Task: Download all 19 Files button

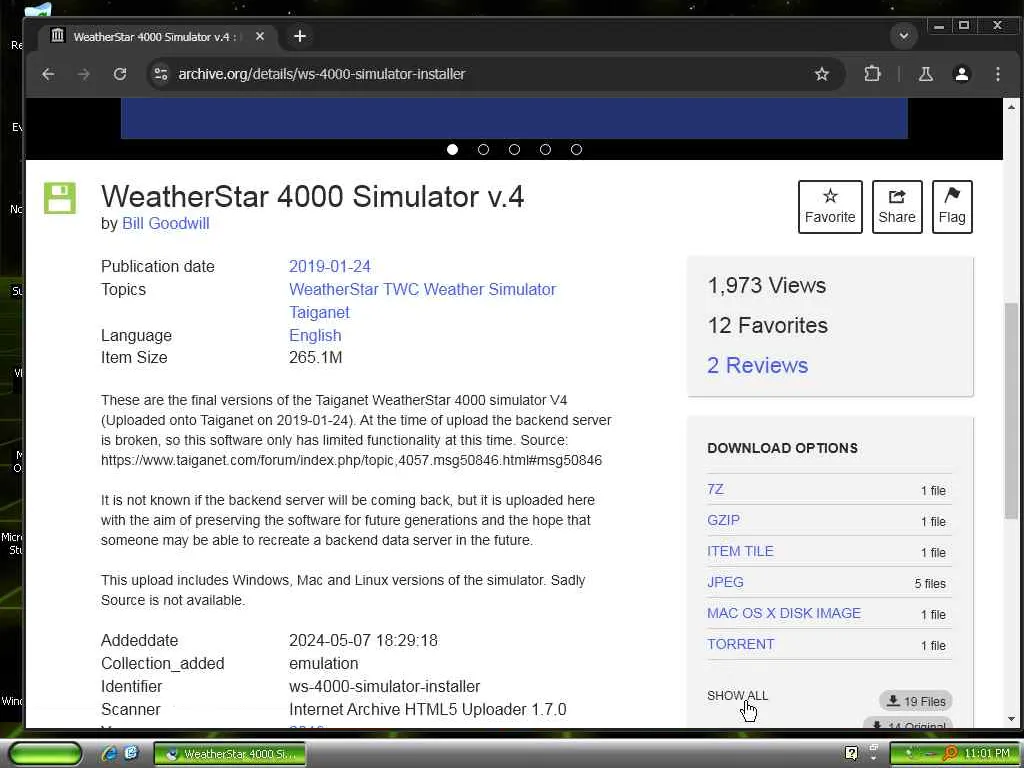Action: (916, 701)
